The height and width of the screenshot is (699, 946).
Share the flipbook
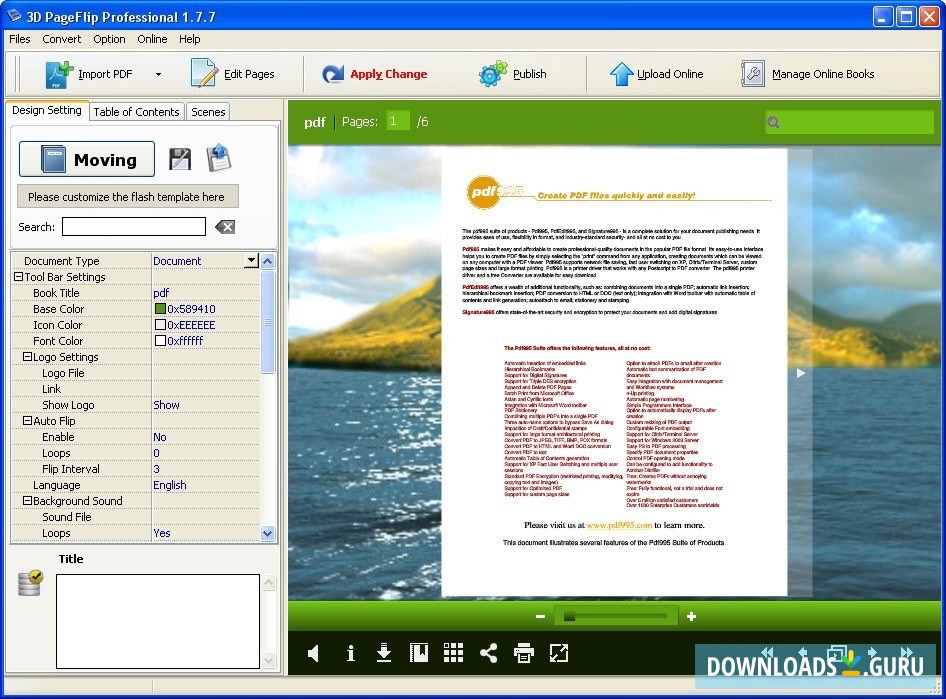tap(488, 653)
